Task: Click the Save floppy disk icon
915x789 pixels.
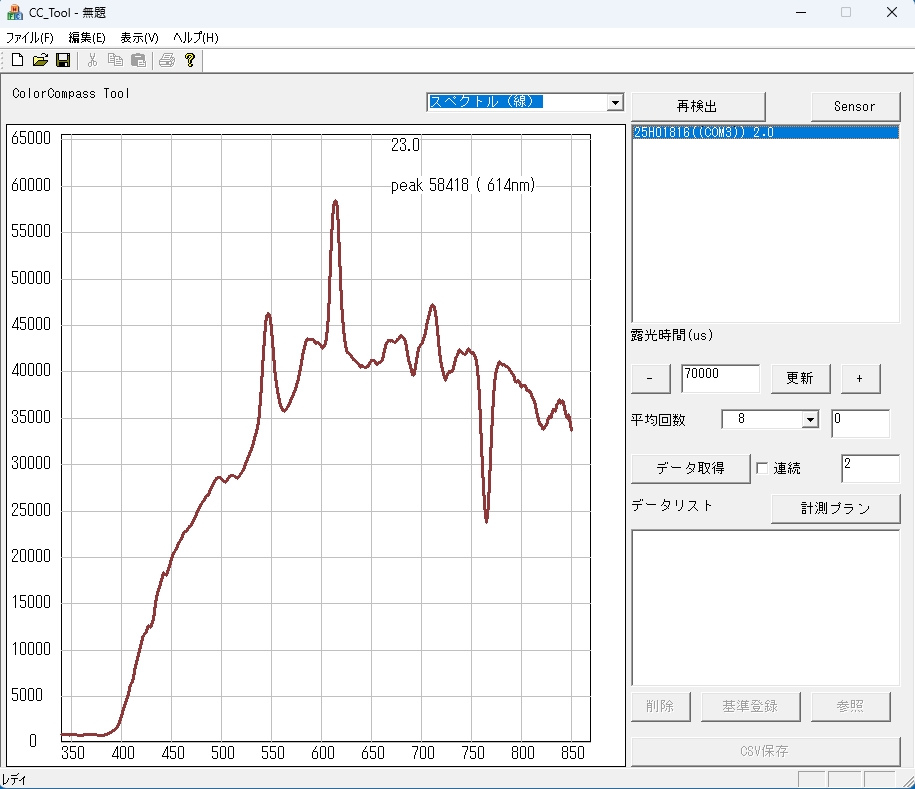Action: click(63, 61)
